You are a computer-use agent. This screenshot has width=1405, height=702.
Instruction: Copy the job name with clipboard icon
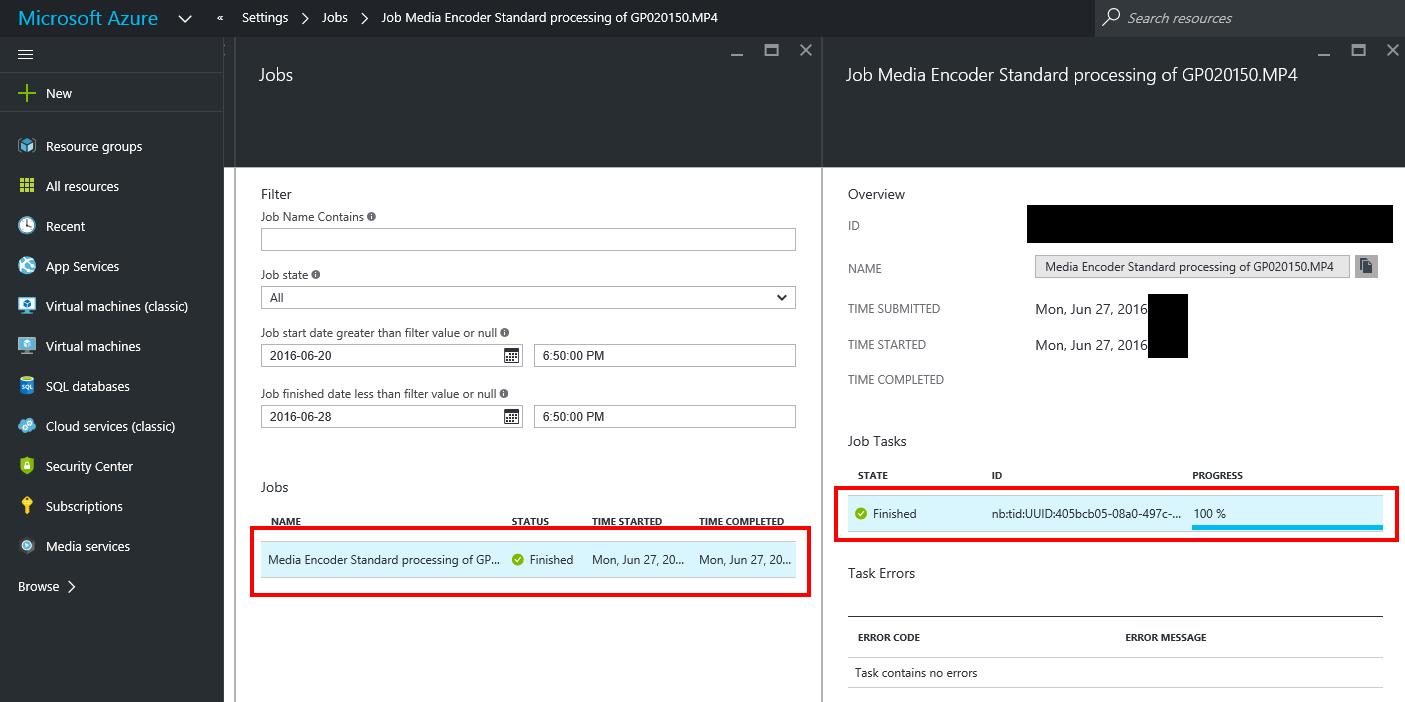(1367, 266)
